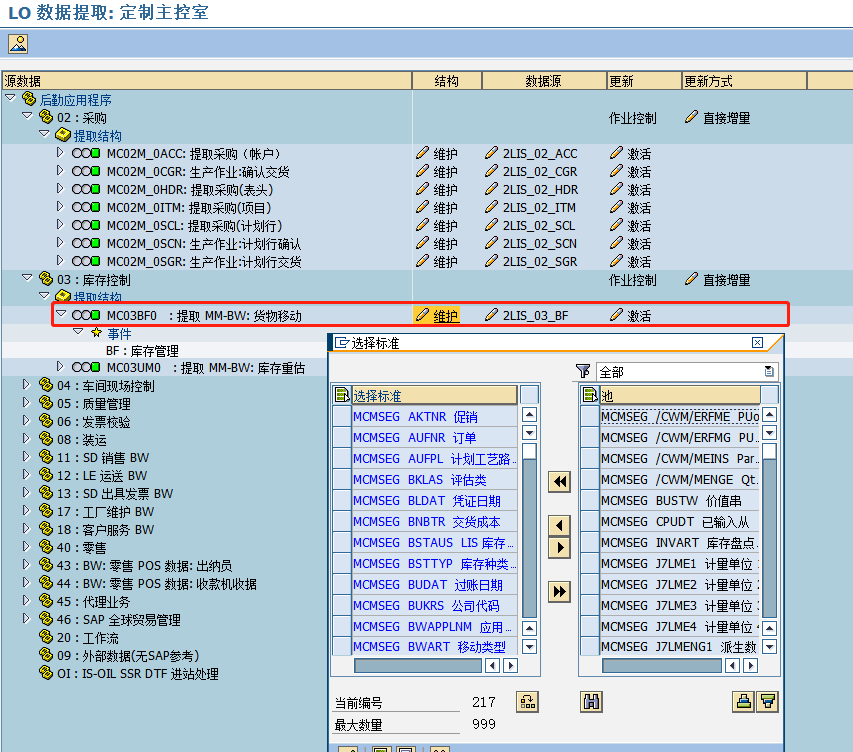Collapse the 02 : 采购 node

pos(27,116)
